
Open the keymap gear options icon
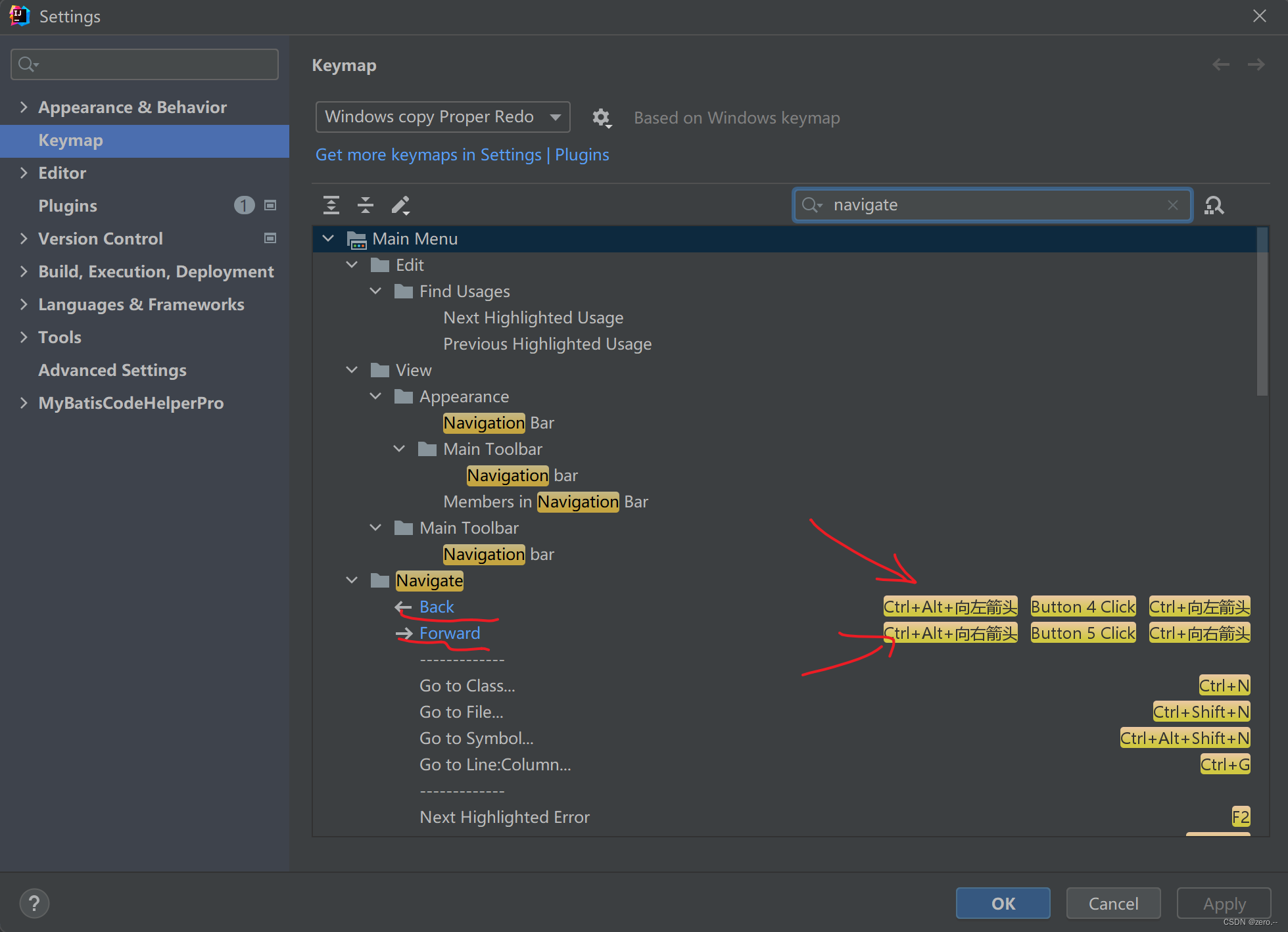pos(601,118)
